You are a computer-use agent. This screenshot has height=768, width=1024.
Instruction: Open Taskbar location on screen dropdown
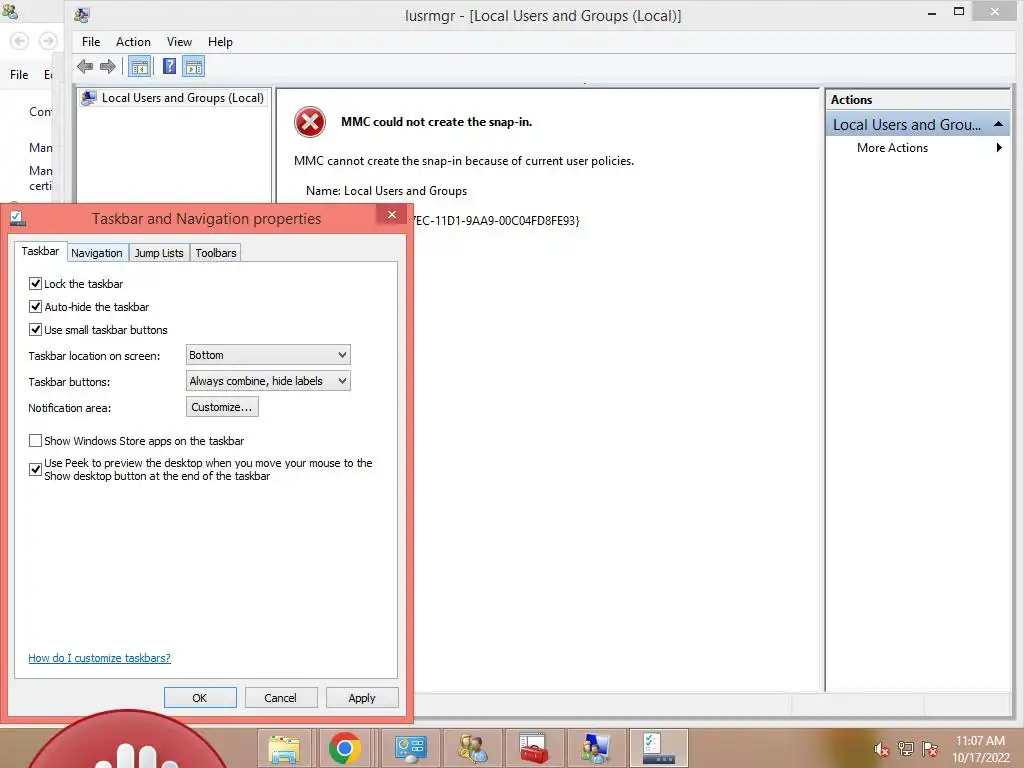click(x=268, y=355)
